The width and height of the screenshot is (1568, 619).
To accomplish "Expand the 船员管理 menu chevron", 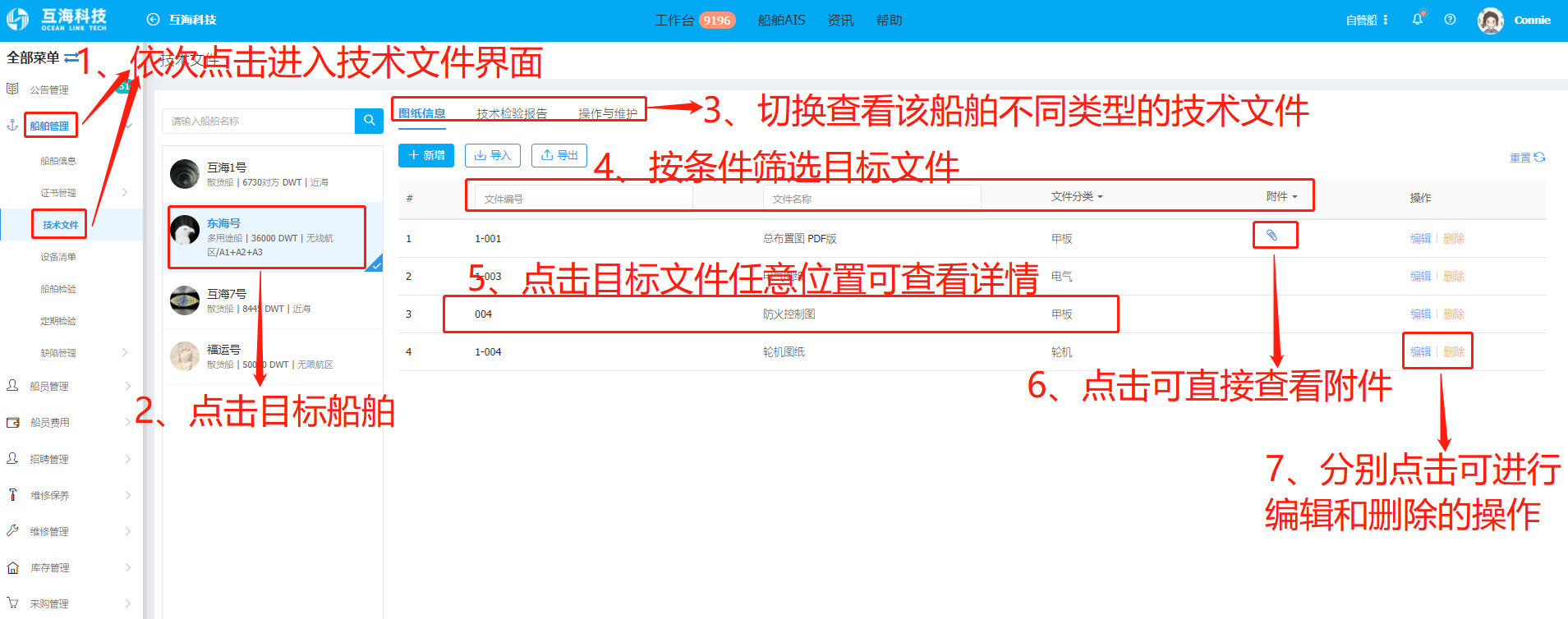I will (x=127, y=386).
